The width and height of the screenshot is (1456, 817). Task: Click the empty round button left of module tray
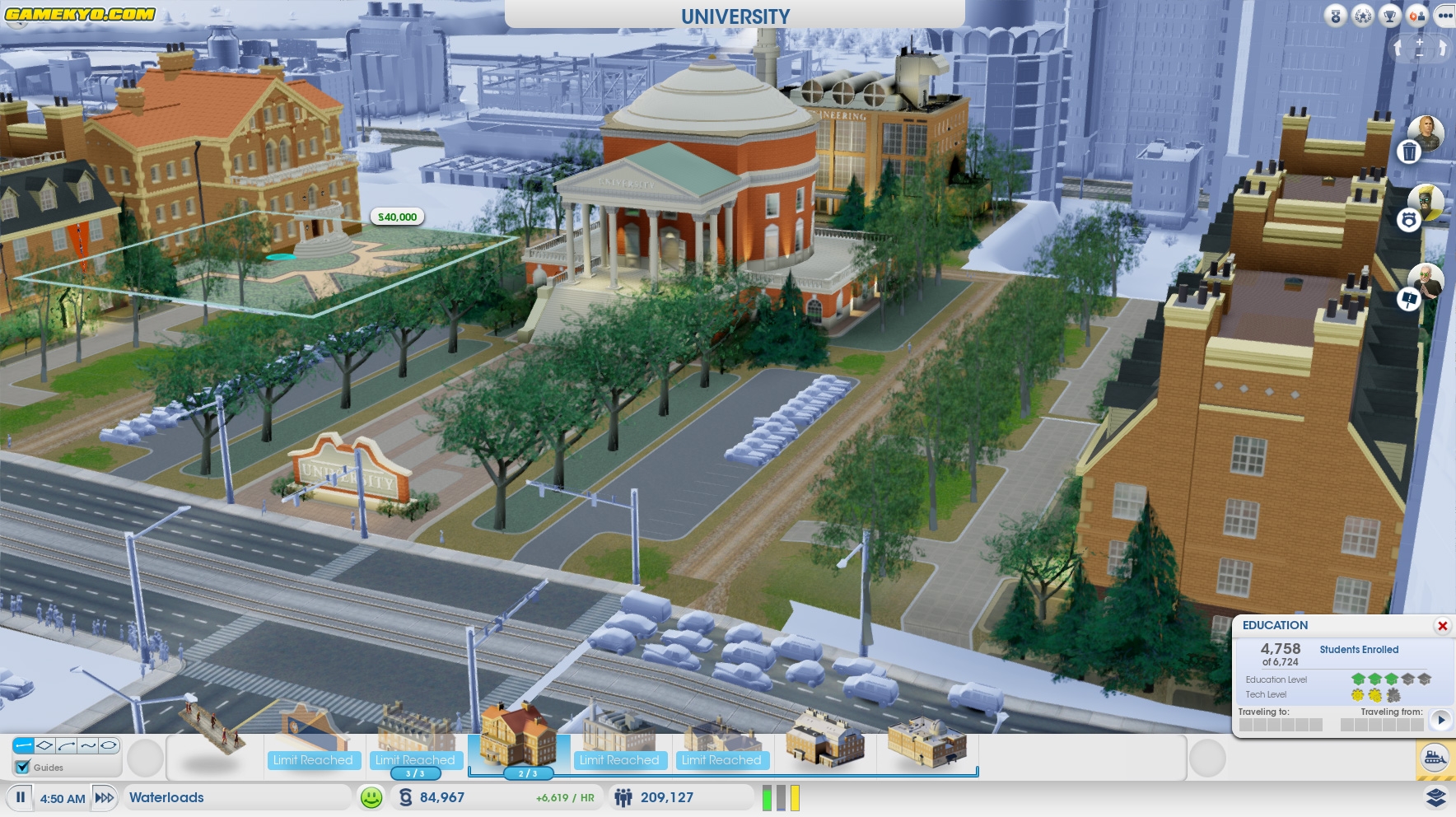[145, 758]
